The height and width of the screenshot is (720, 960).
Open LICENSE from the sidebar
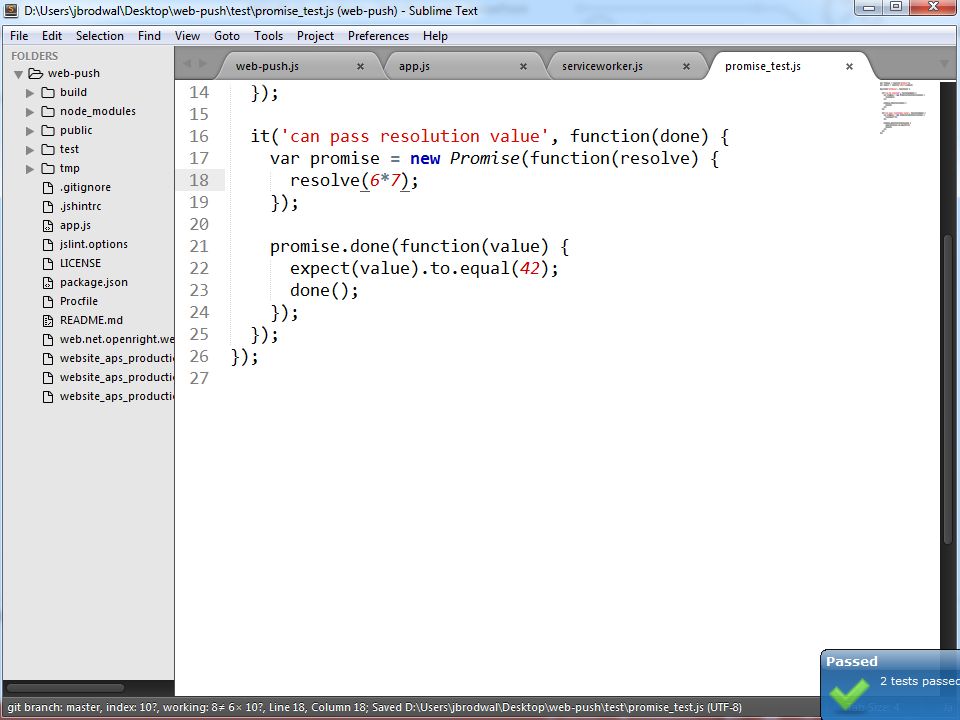[80, 263]
